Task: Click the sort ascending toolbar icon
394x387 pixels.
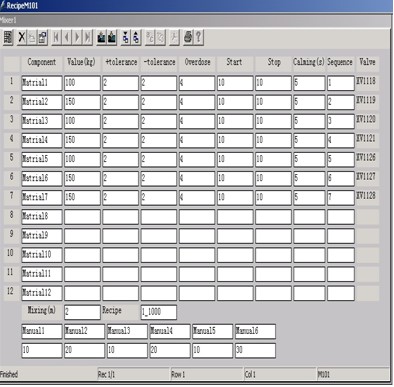Action: pyautogui.click(x=126, y=37)
